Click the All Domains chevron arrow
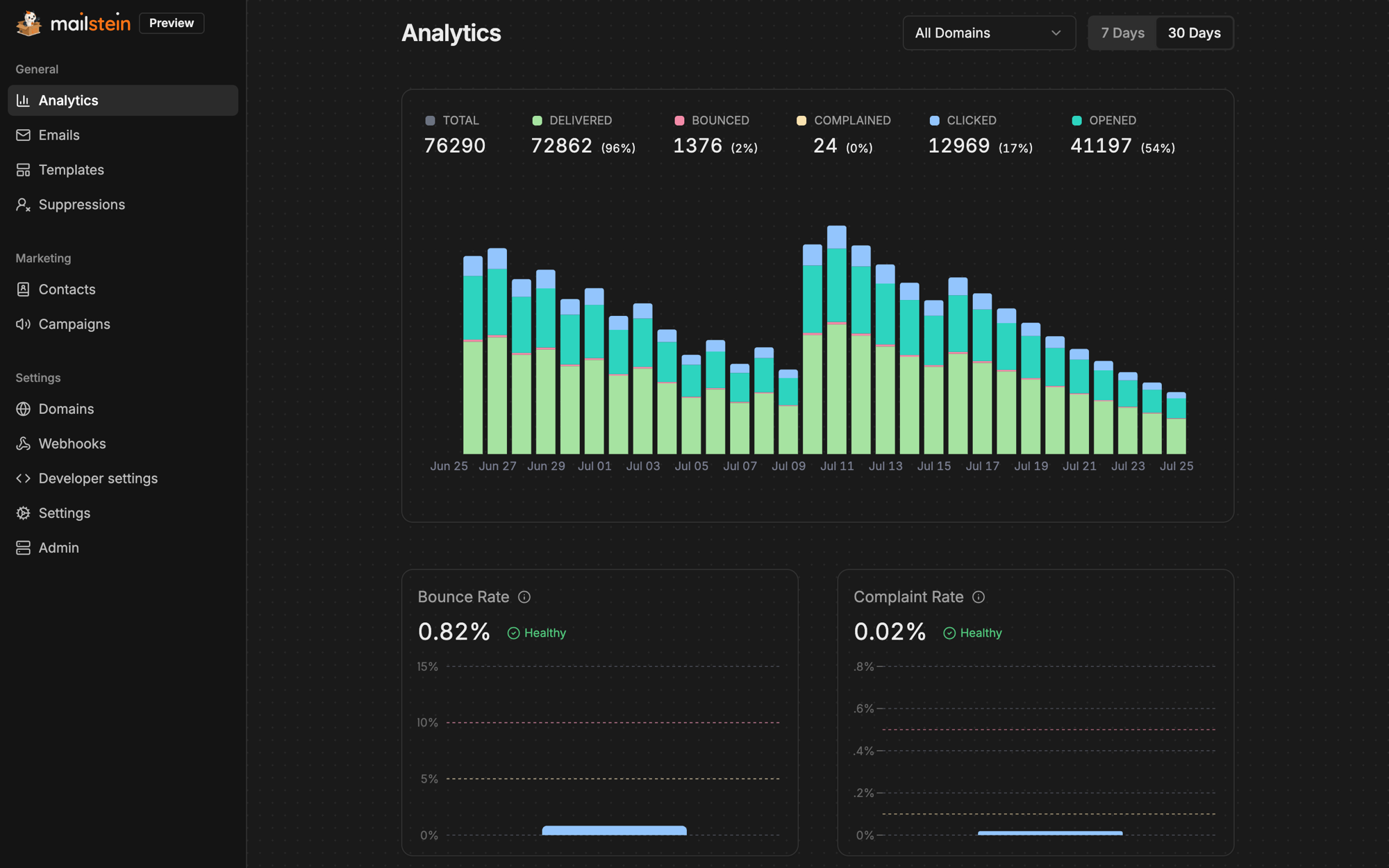Viewport: 1389px width, 868px height. click(1056, 33)
